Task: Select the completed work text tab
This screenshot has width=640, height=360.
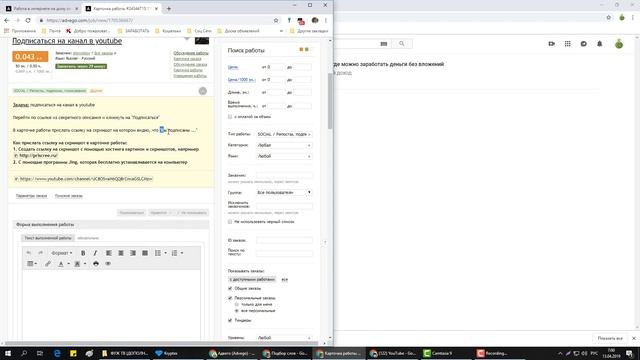Action: 48,238
